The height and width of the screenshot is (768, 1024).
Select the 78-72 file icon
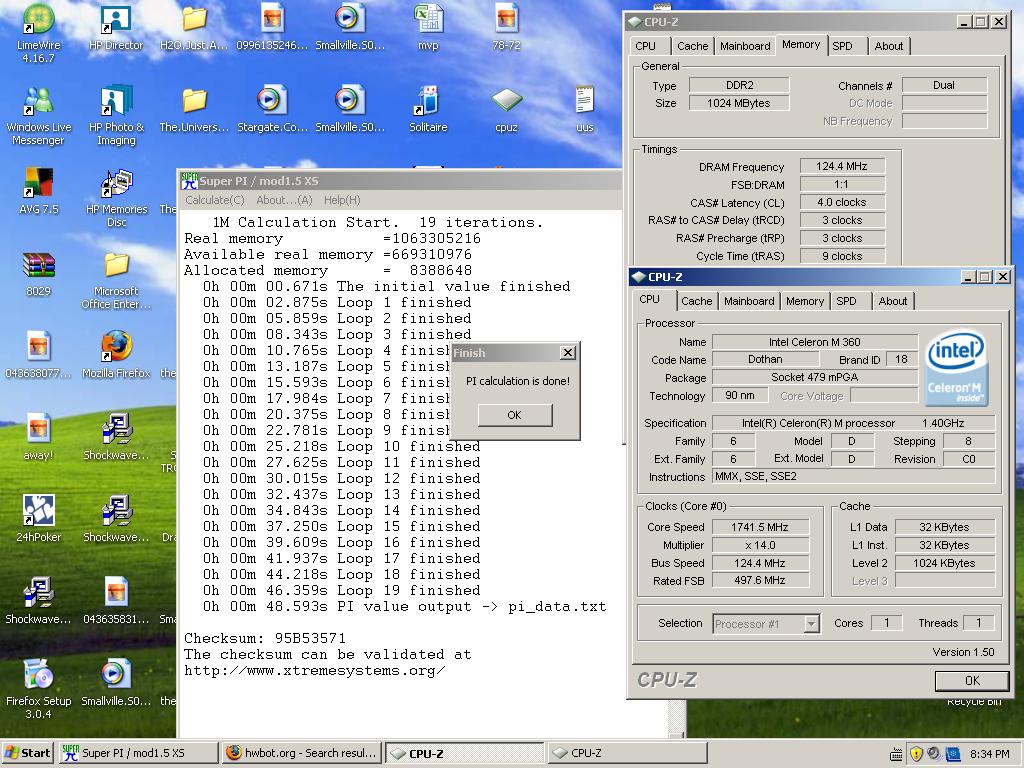pyautogui.click(x=507, y=27)
